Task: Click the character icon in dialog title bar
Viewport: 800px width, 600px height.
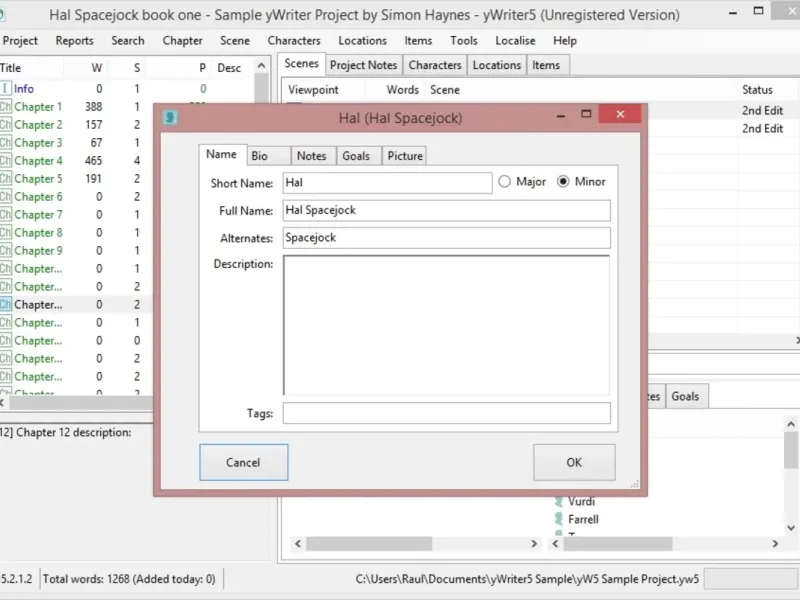Action: point(170,118)
